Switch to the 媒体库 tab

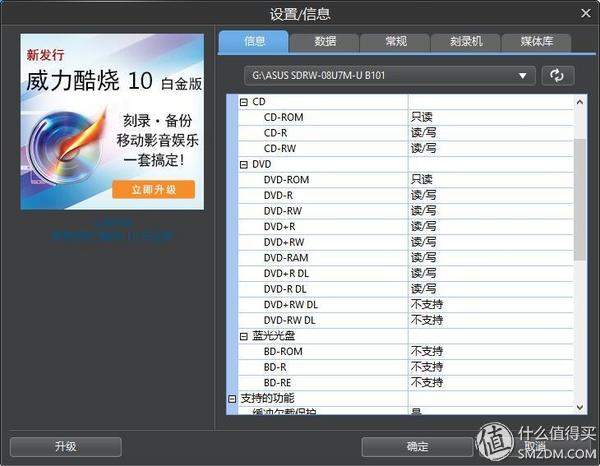click(x=536, y=42)
